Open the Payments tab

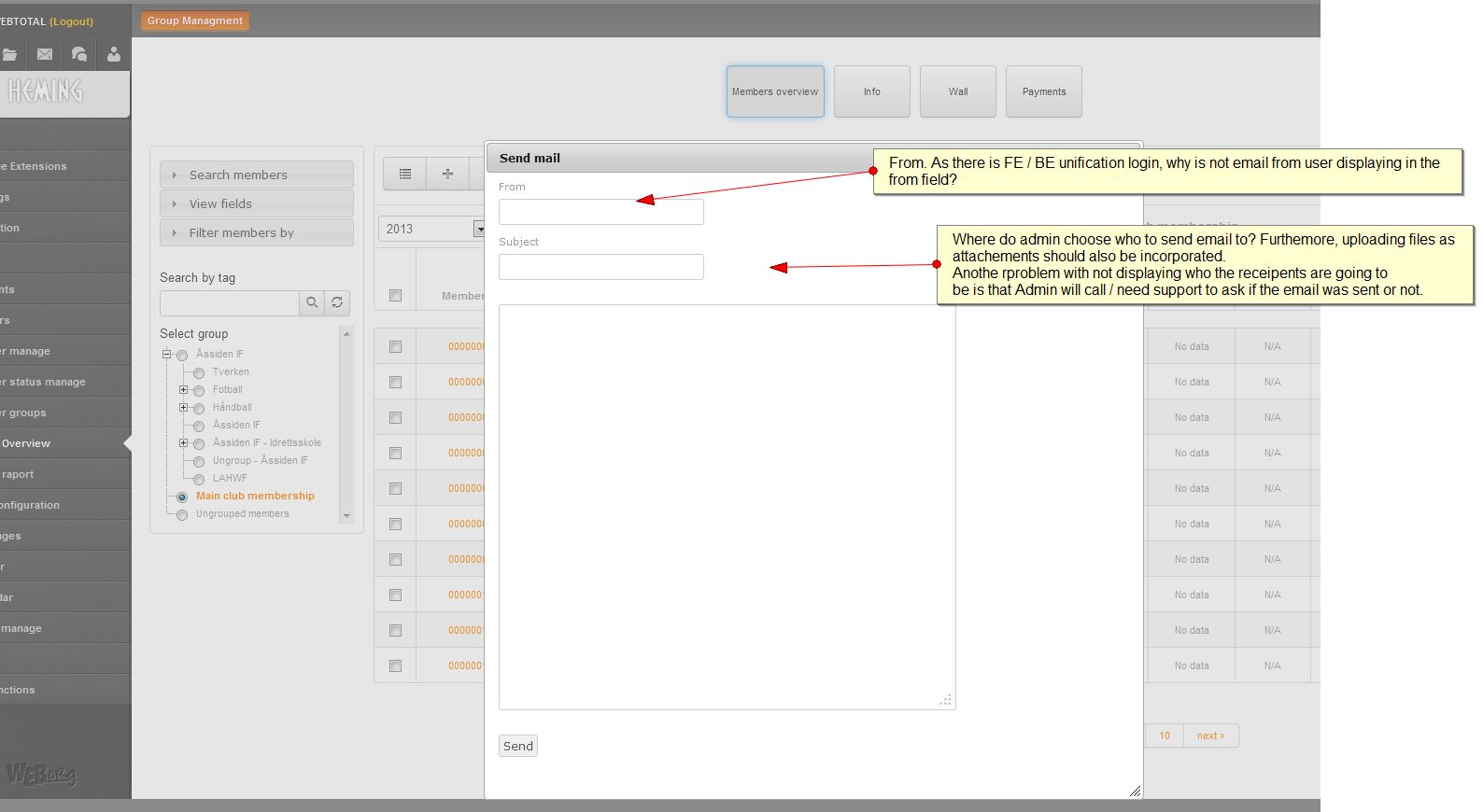pyautogui.click(x=1044, y=91)
